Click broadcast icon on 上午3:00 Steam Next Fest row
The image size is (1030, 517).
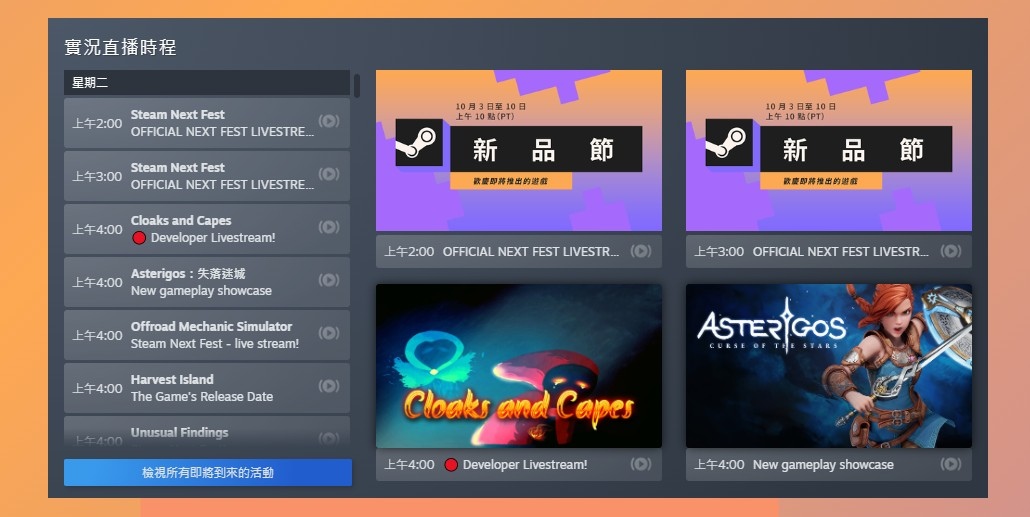[x=328, y=174]
